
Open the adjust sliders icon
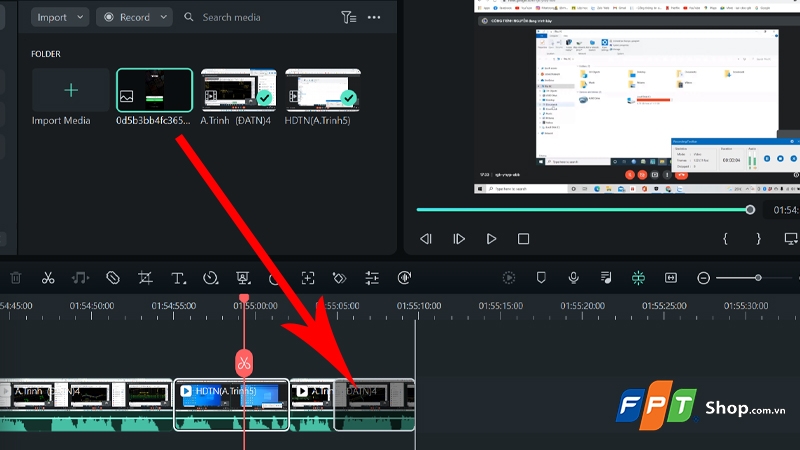372,278
